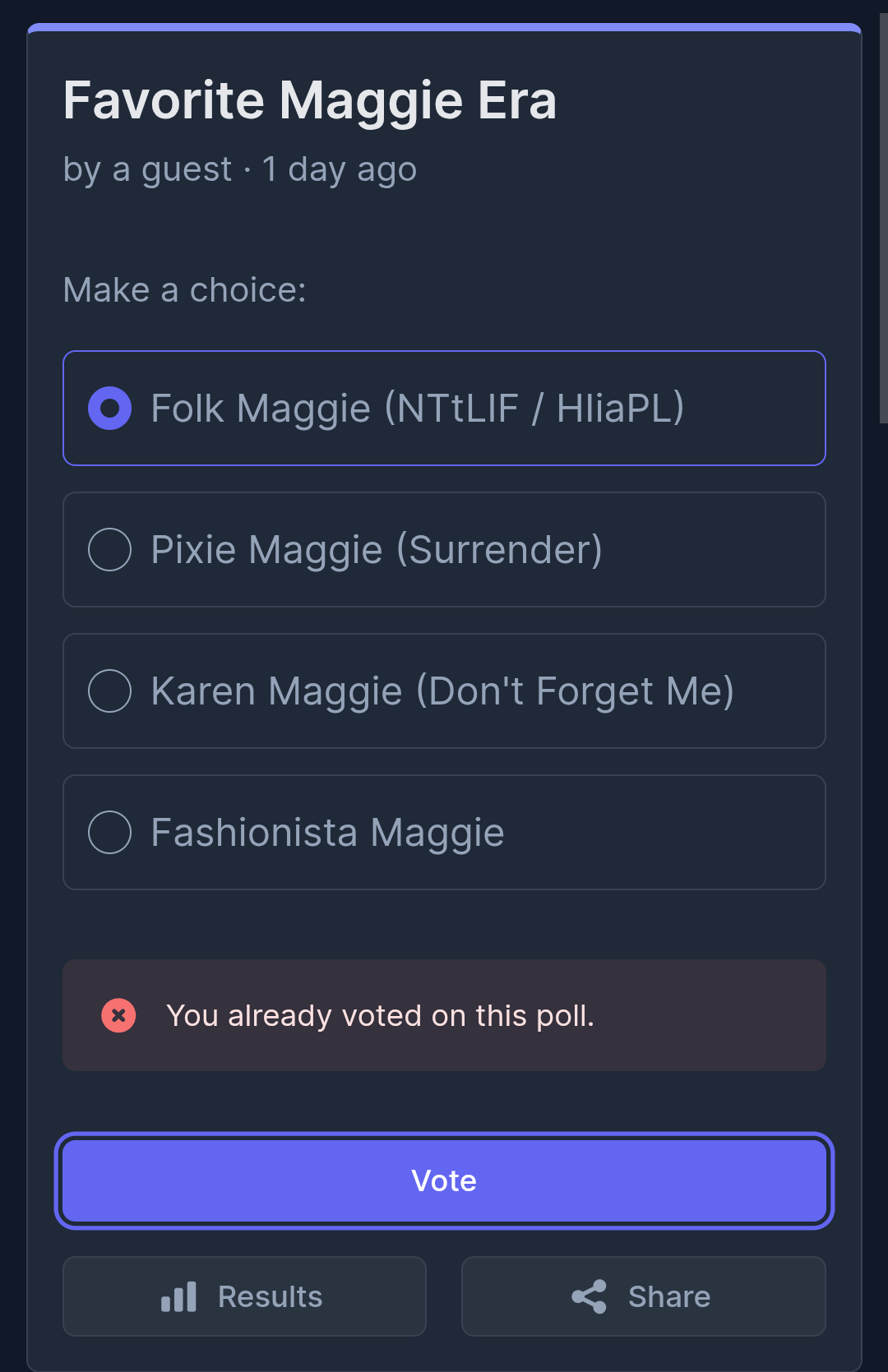Click the "Make a choice:" label
888x1372 pixels.
click(x=184, y=290)
